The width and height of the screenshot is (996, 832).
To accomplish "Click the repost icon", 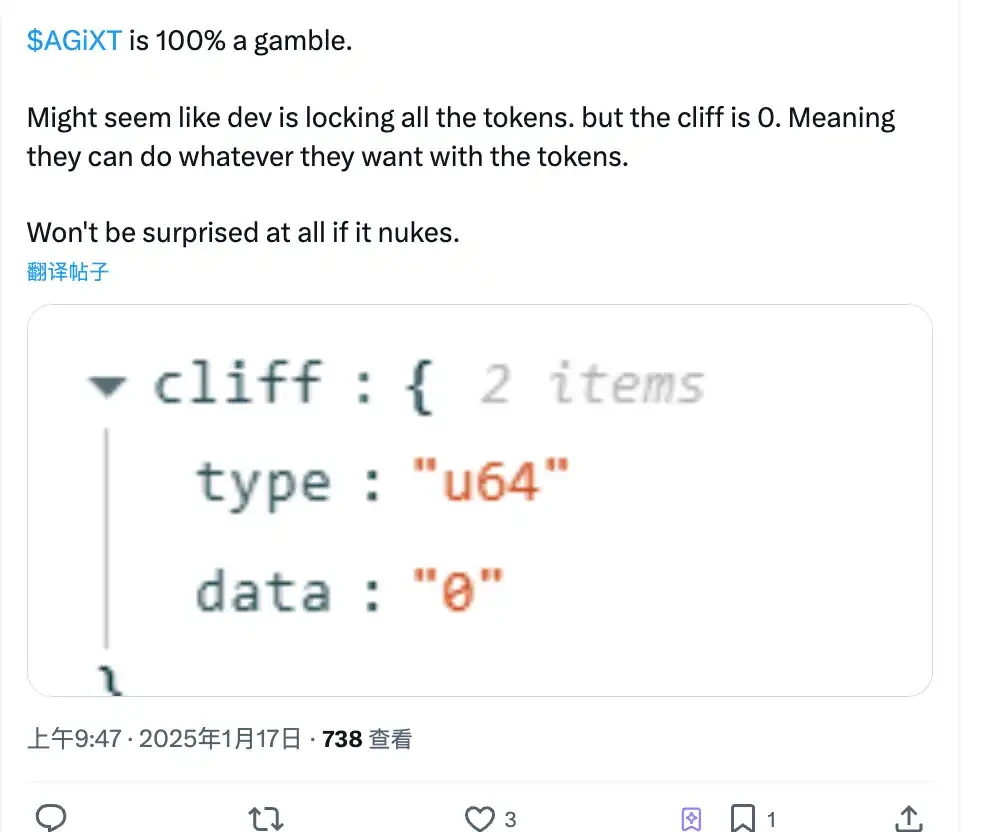I will click(x=265, y=818).
